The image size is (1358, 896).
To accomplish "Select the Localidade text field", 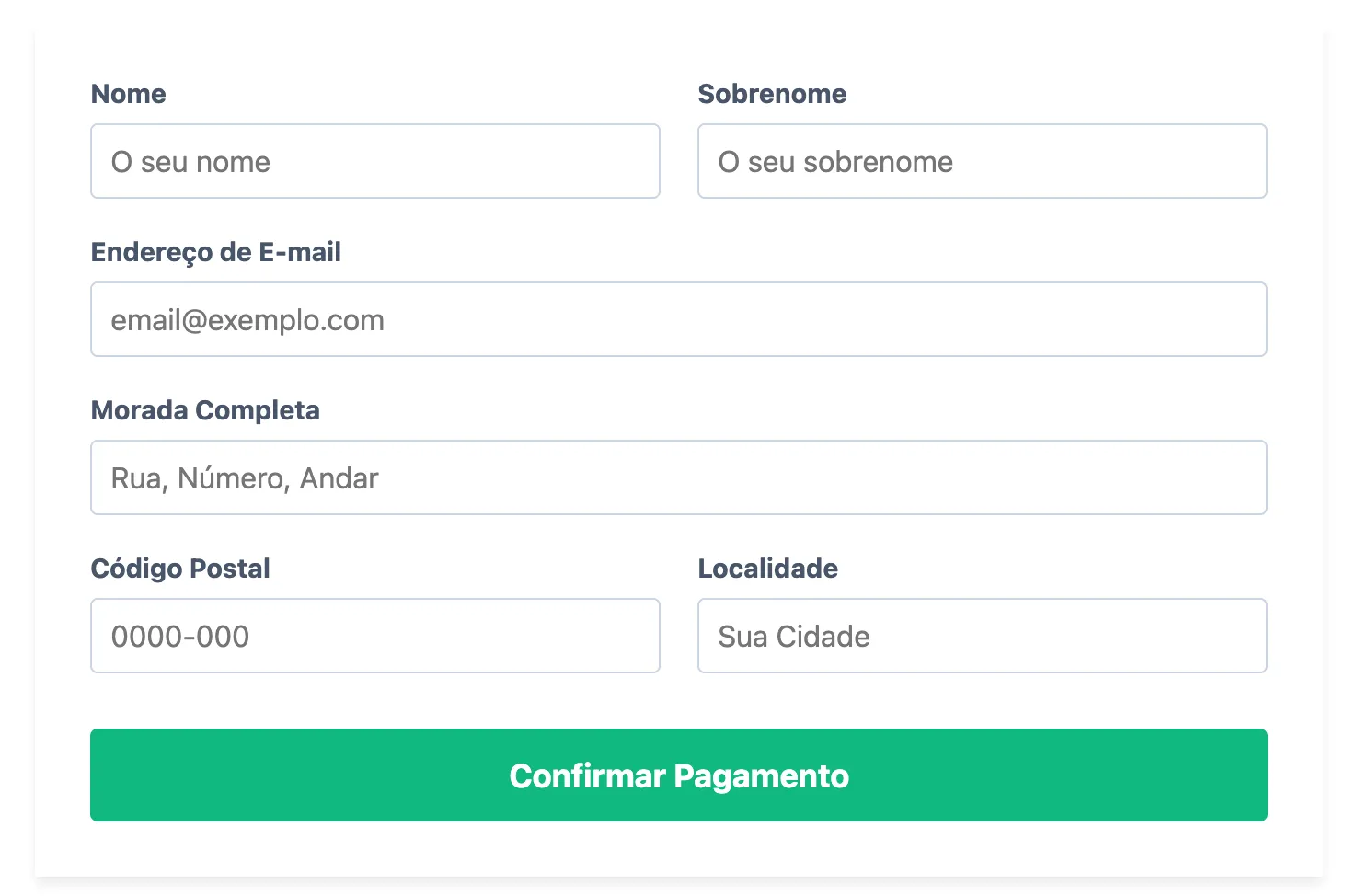I will (983, 636).
